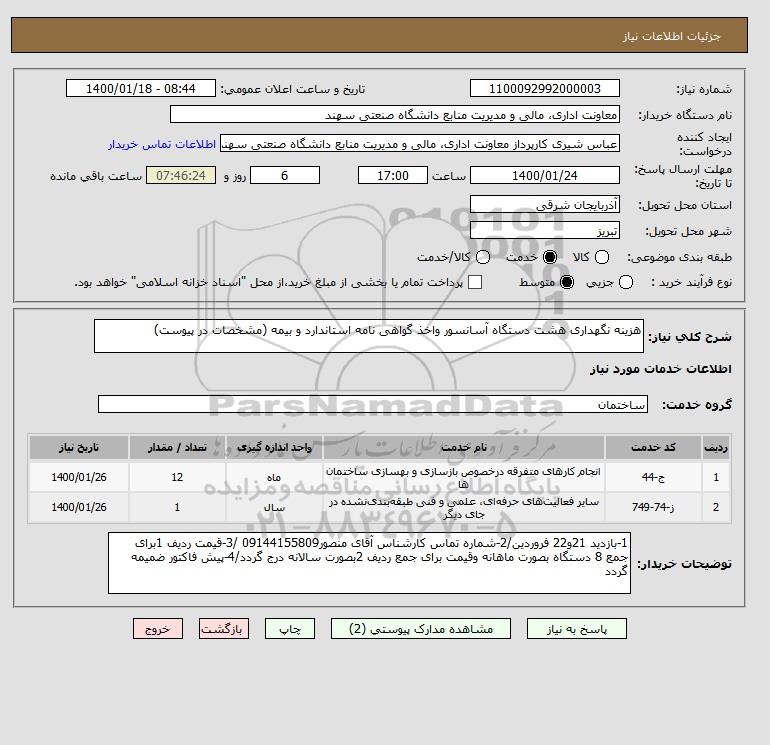Click the need number field 1100092992000003

[x=545, y=88]
